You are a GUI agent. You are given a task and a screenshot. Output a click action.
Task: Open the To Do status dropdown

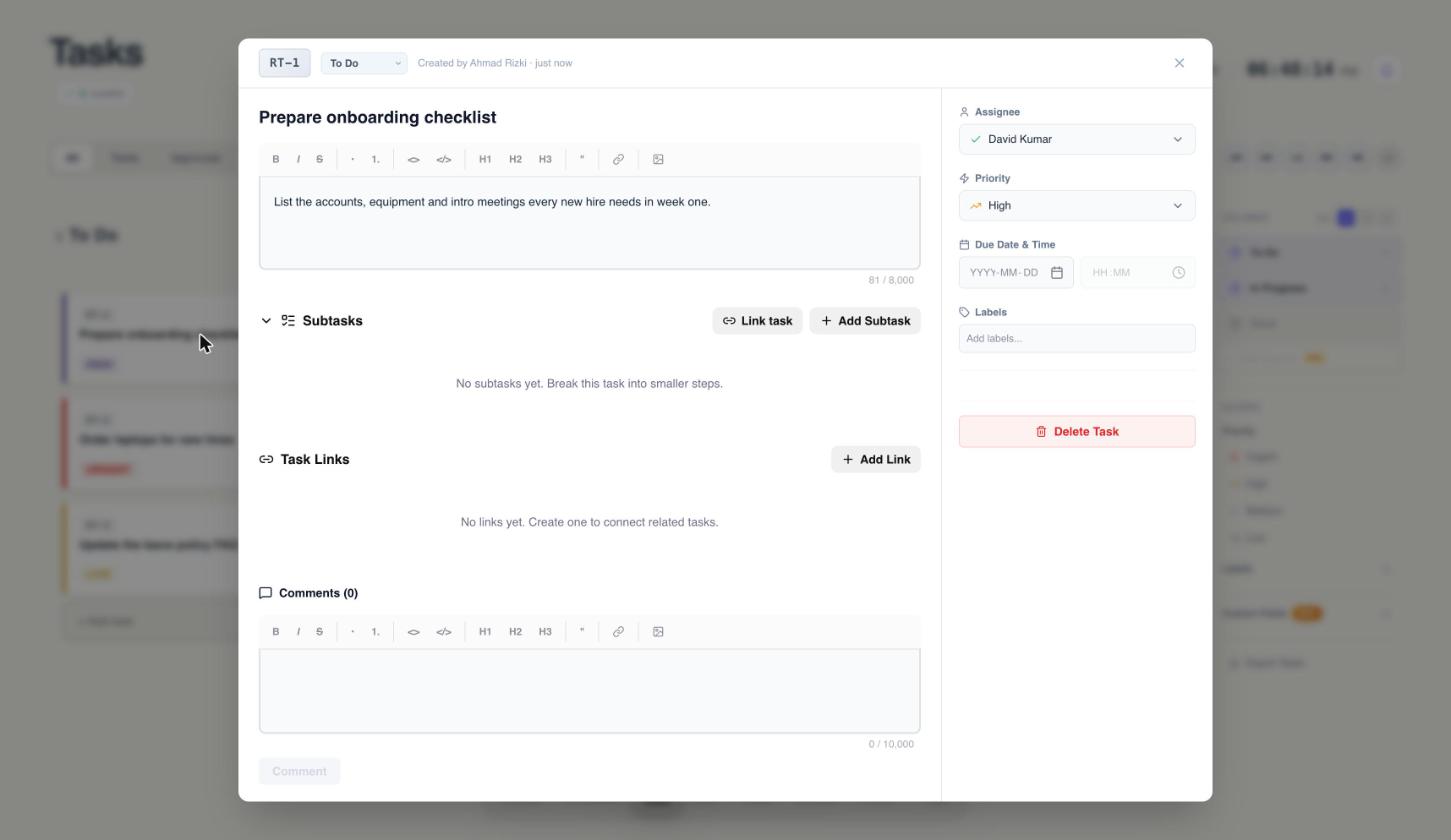pos(364,63)
